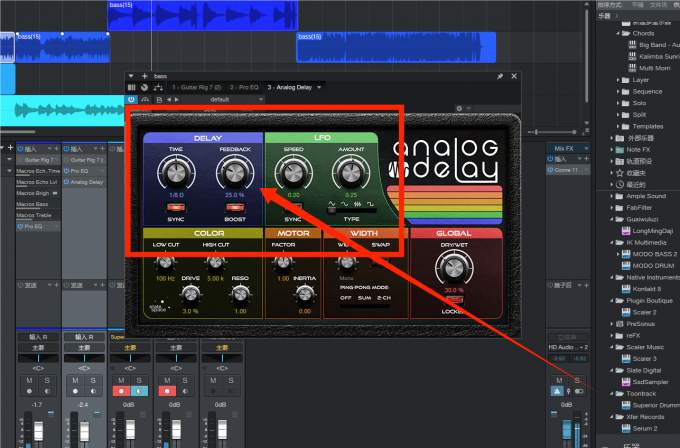Select the Mute button on master channel
Screen dimensions: 680x448
(559, 380)
